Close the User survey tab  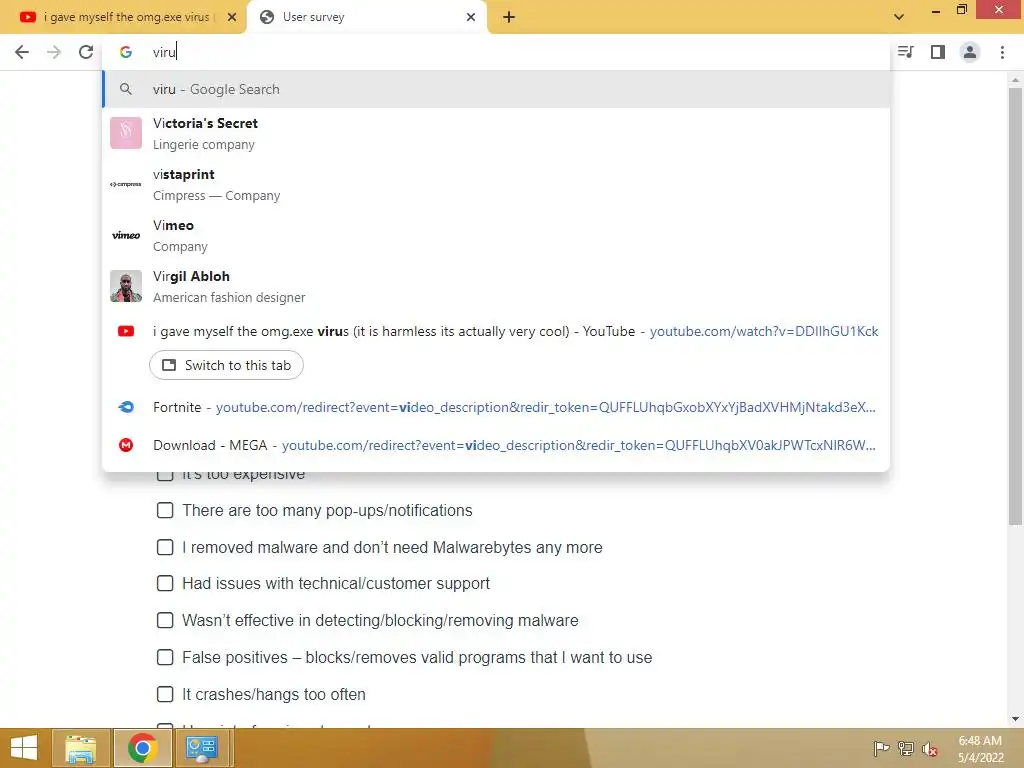[471, 17]
